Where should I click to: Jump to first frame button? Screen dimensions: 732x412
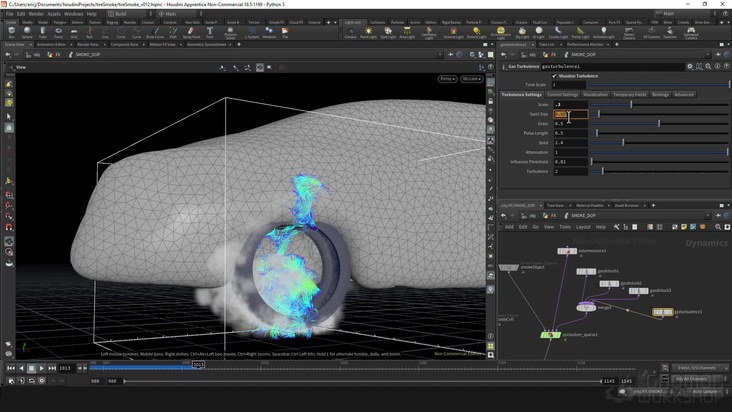click(x=10, y=368)
